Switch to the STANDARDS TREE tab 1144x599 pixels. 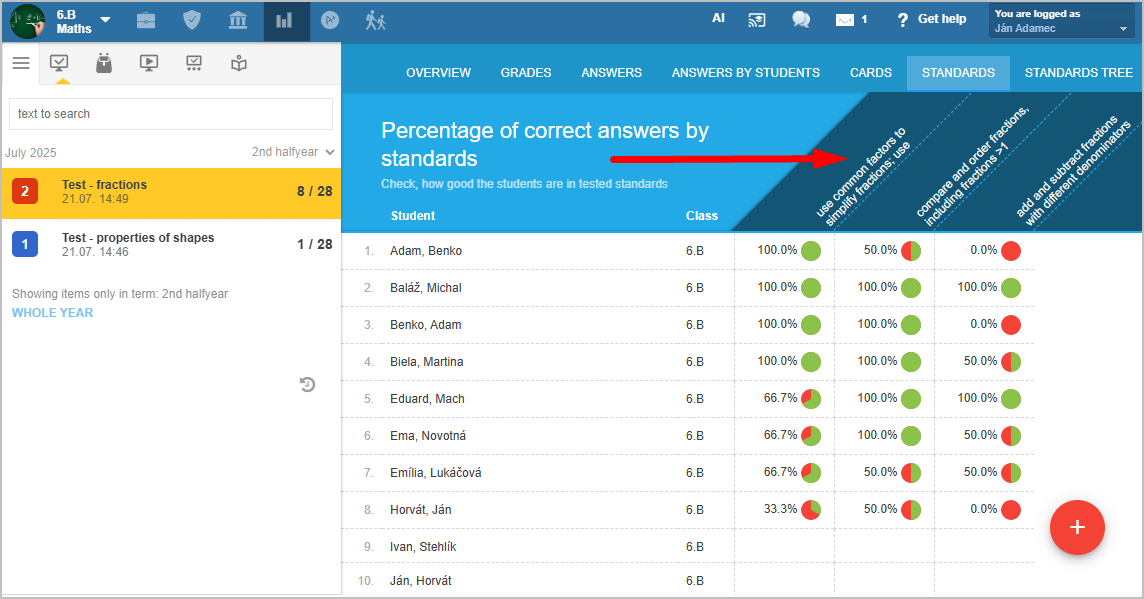pyautogui.click(x=1078, y=73)
